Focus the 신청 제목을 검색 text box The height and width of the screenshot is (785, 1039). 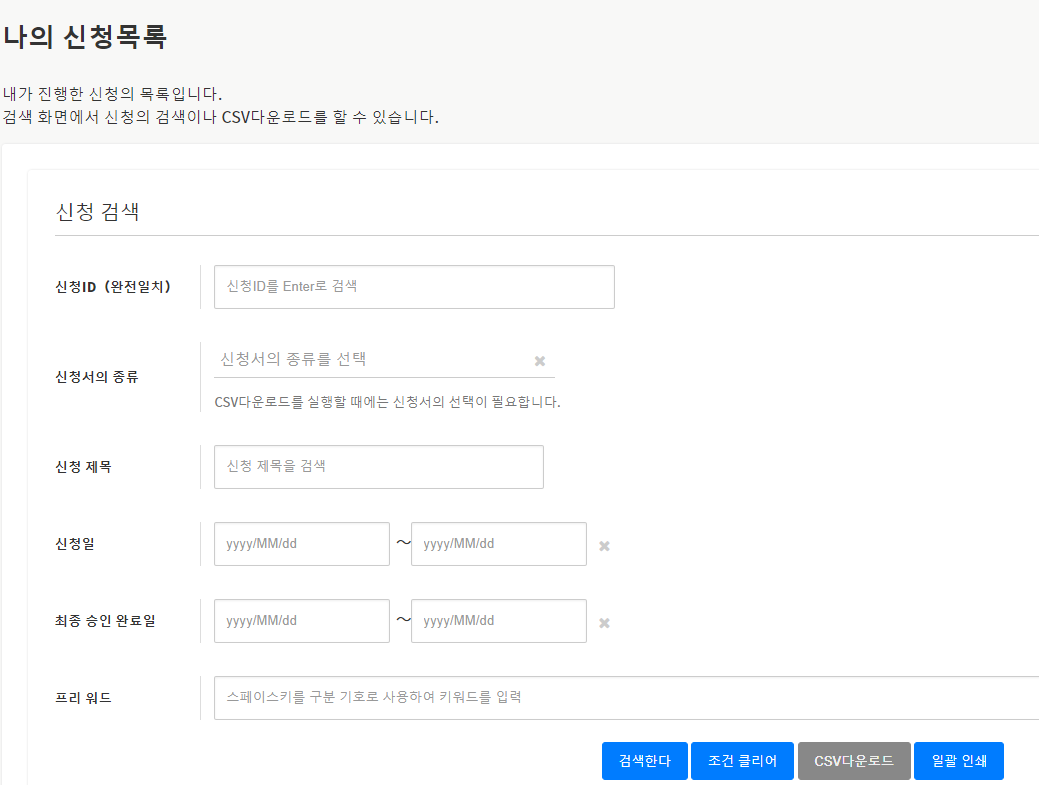[x=378, y=467]
